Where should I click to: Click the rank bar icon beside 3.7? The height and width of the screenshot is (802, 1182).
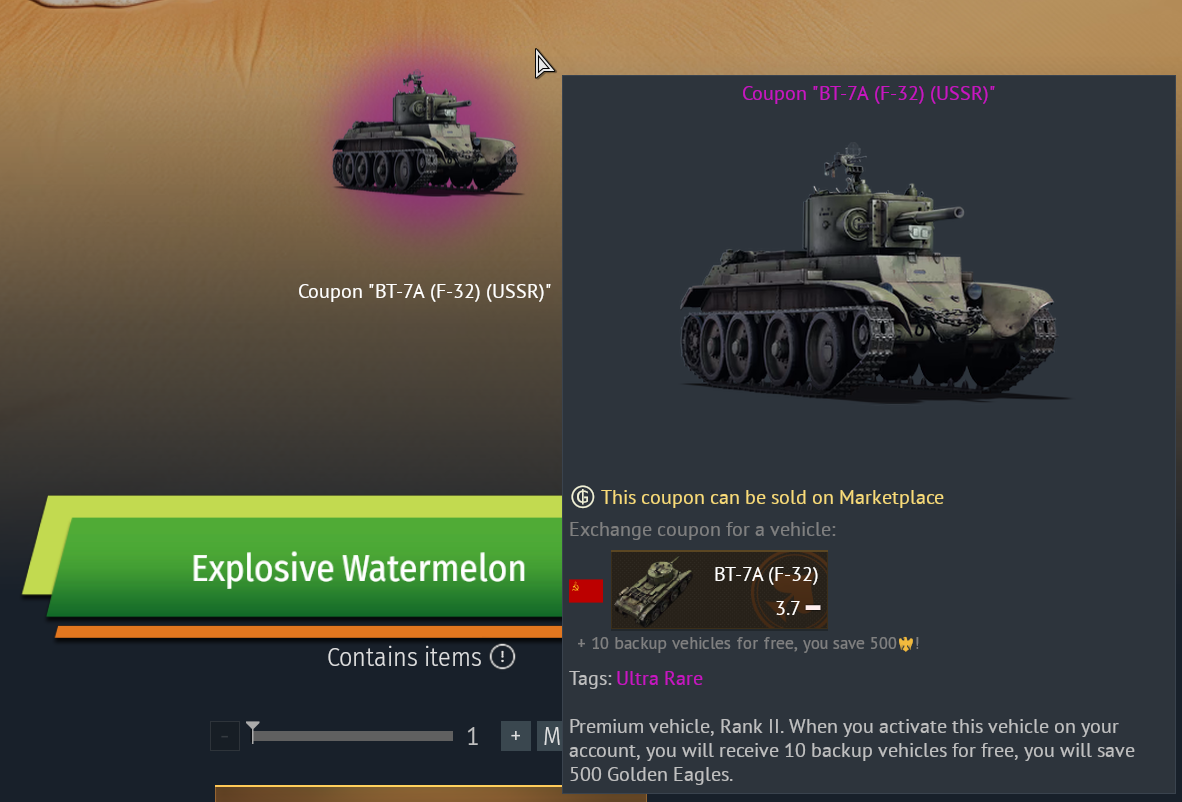click(x=813, y=608)
